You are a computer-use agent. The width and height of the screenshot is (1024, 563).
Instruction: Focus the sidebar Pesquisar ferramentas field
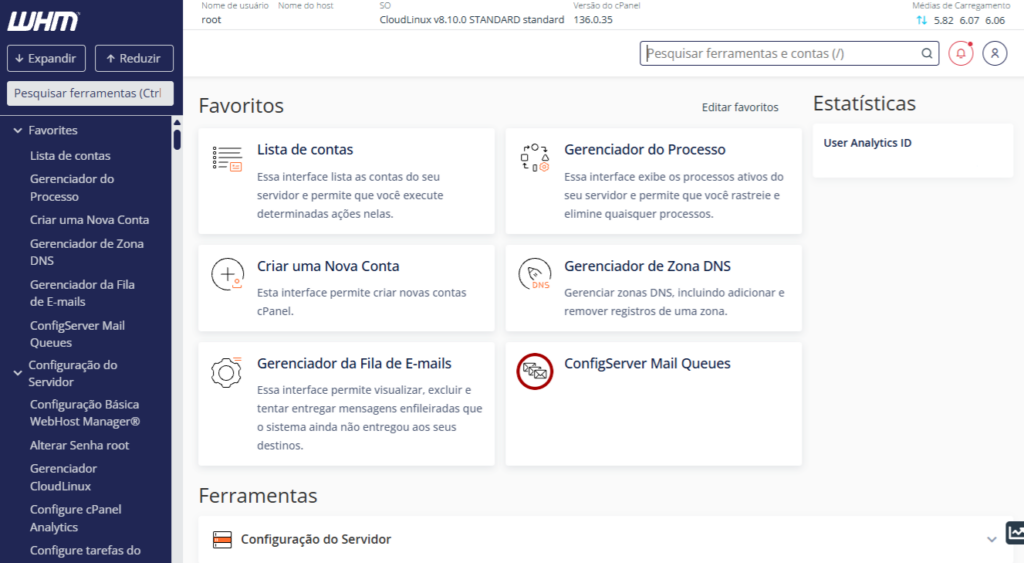click(x=90, y=93)
